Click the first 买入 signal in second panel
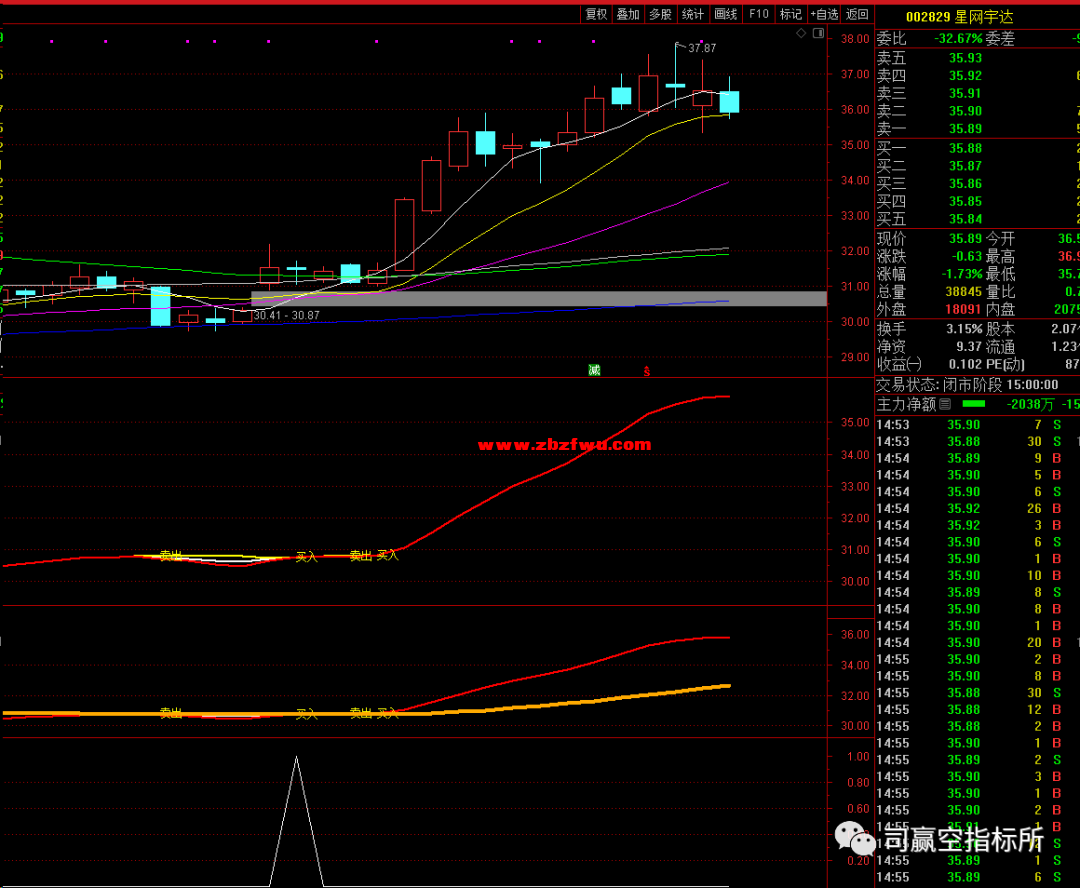The height and width of the screenshot is (888, 1080). pos(307,557)
